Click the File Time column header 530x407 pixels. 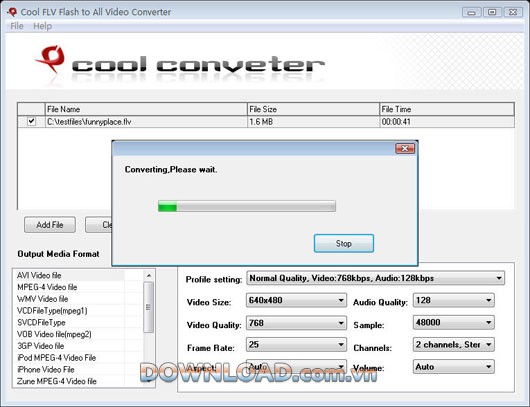[447, 109]
